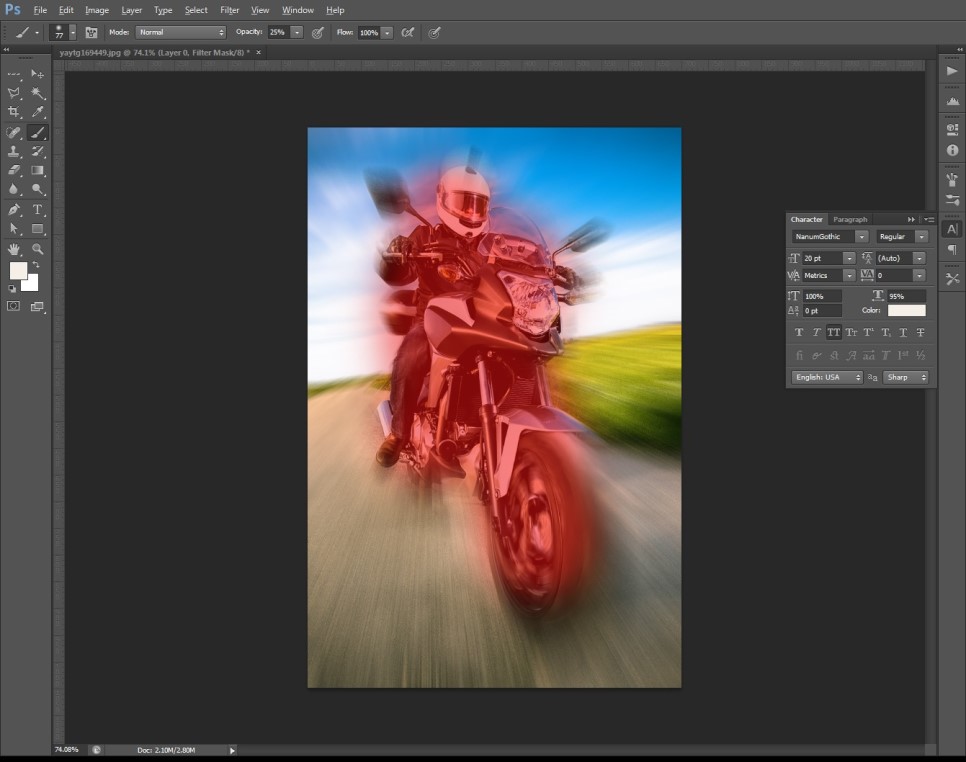Open the Sharp anti-aliasing dropdown

905,377
